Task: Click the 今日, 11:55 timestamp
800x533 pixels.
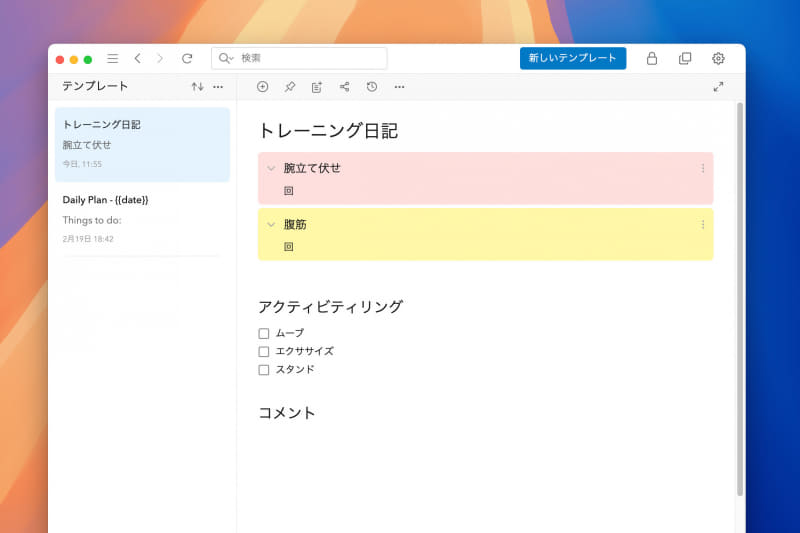Action: [x=82, y=164]
